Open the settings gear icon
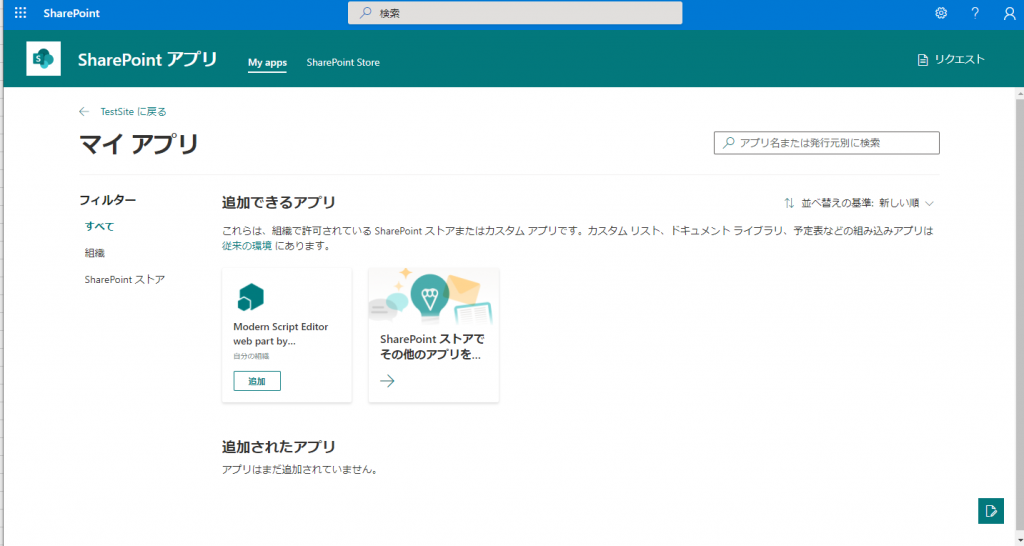 point(941,13)
